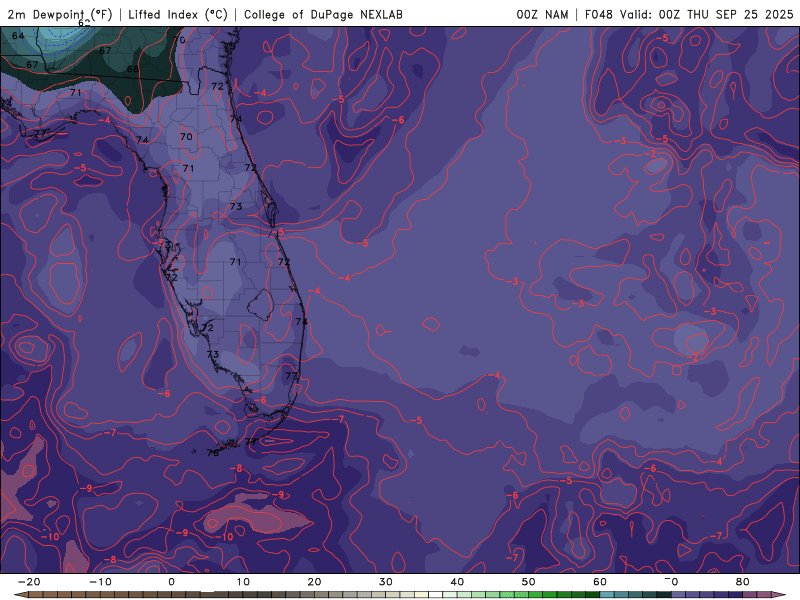Click the "-20" color bar label
800x600 pixels.
(29, 582)
